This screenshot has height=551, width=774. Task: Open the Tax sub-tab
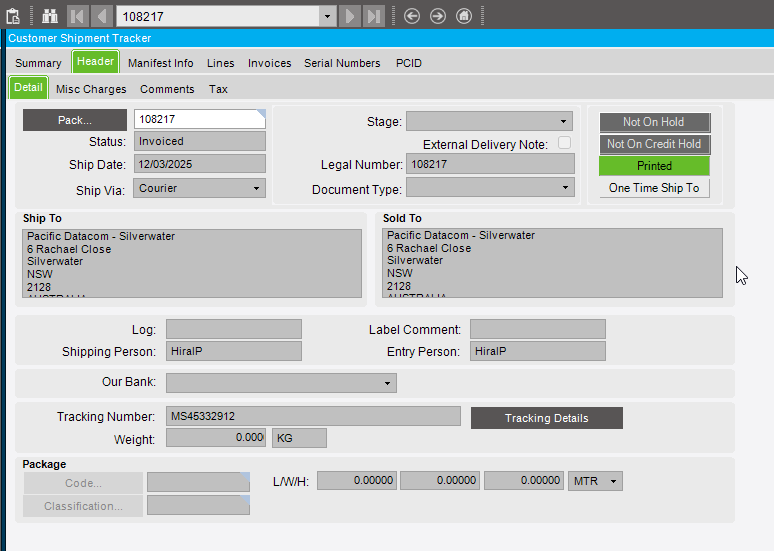(218, 89)
